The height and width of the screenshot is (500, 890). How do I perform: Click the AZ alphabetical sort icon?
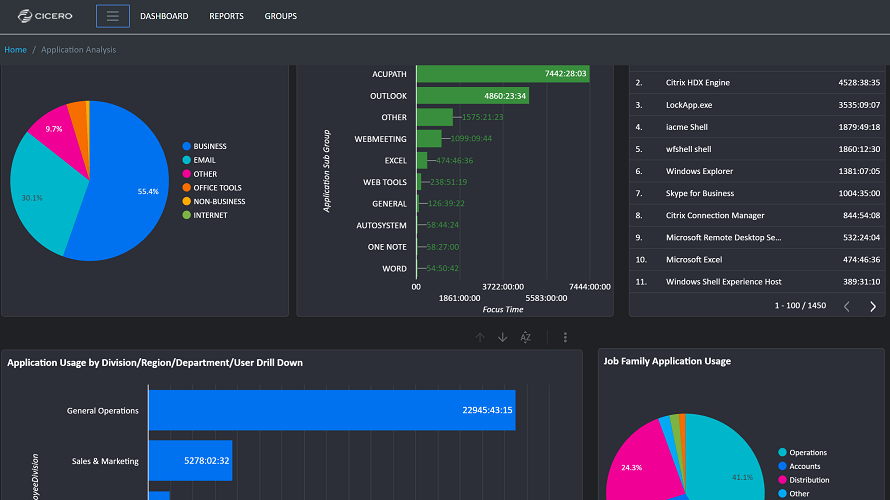point(526,337)
